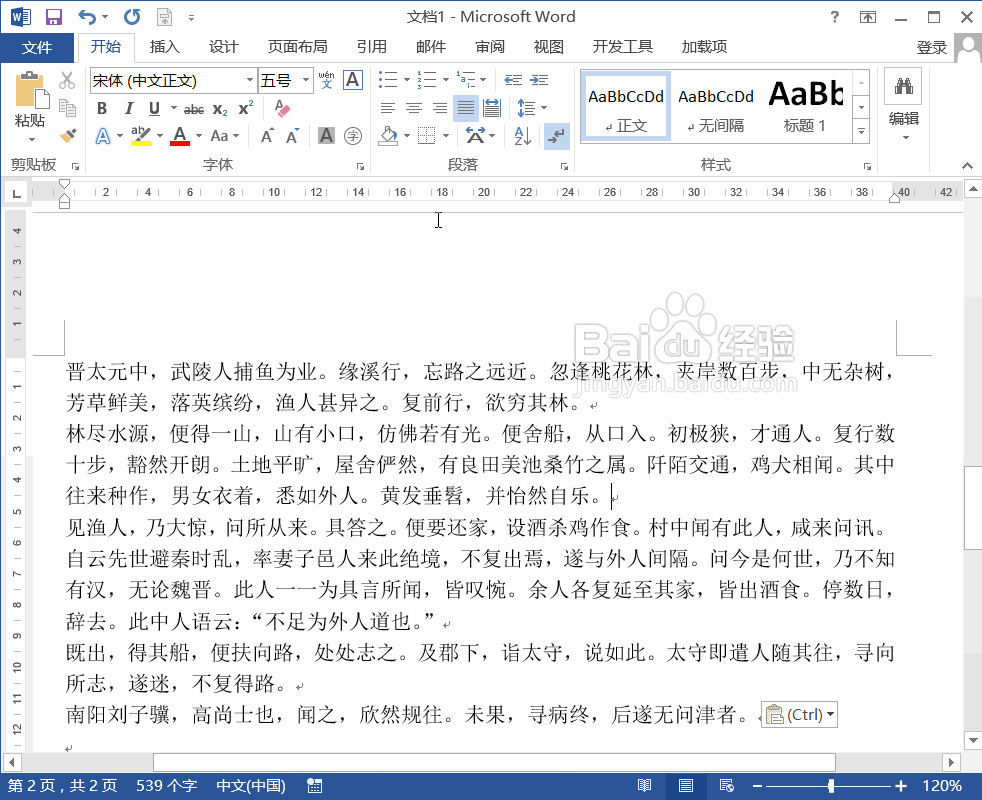Screen dimensions: 982x800
Task: Toggle Italic formatting
Action: click(128, 108)
